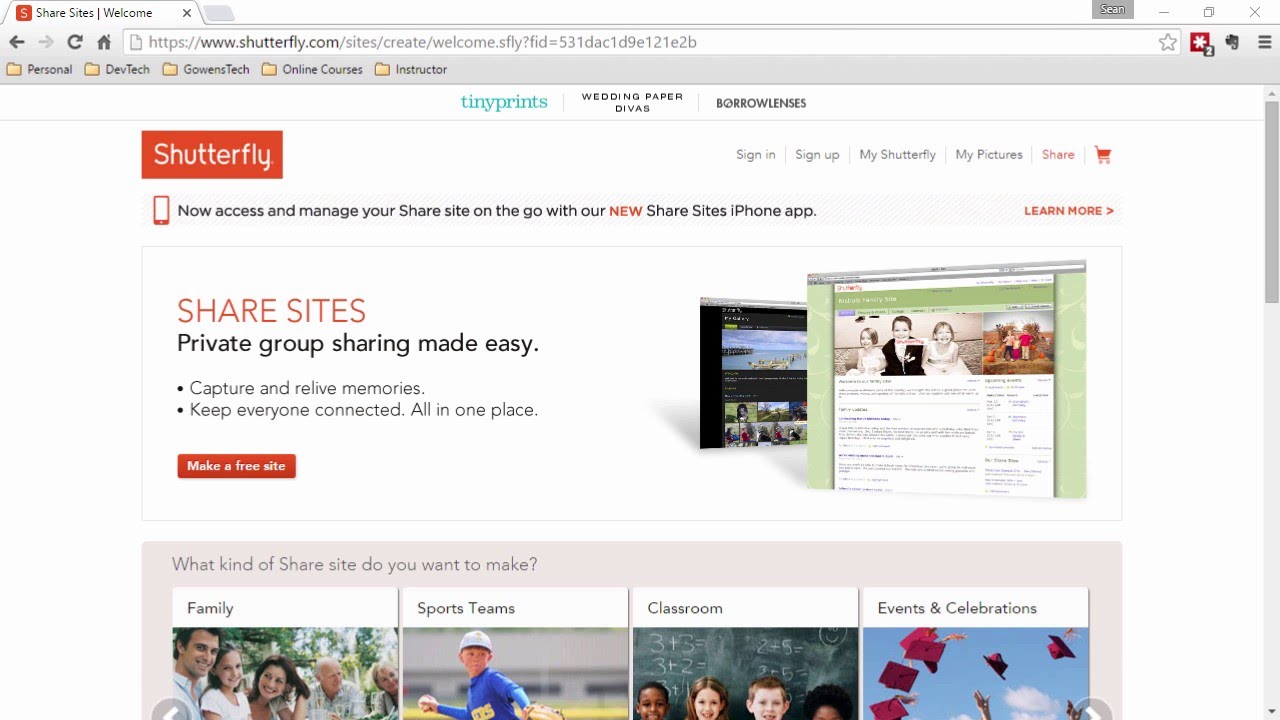This screenshot has height=720, width=1280.
Task: Click the LEARN MORE link
Action: click(1069, 211)
